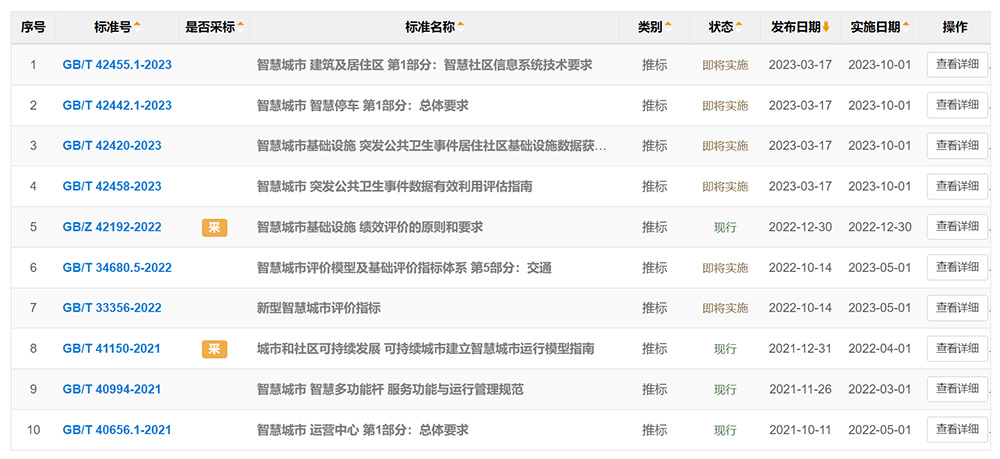This screenshot has width=1000, height=459.
Task: Click 推标 category in GB/T 42455.1-2023 row
Action: [x=654, y=65]
